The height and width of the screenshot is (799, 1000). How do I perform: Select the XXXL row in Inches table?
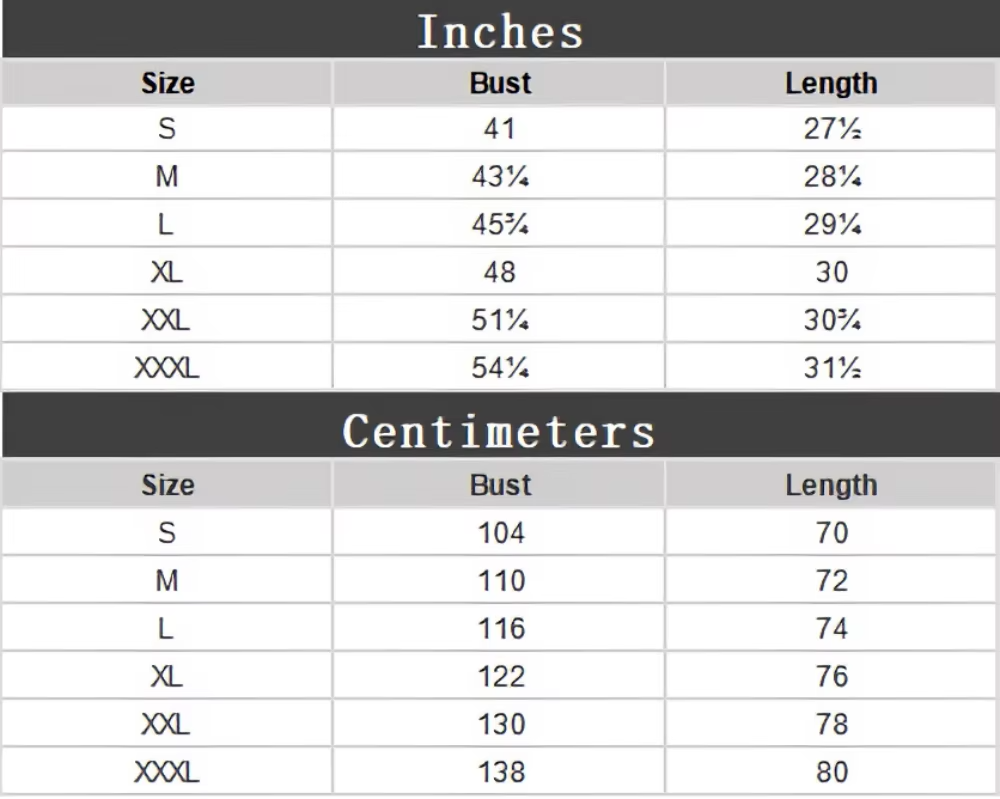499,367
